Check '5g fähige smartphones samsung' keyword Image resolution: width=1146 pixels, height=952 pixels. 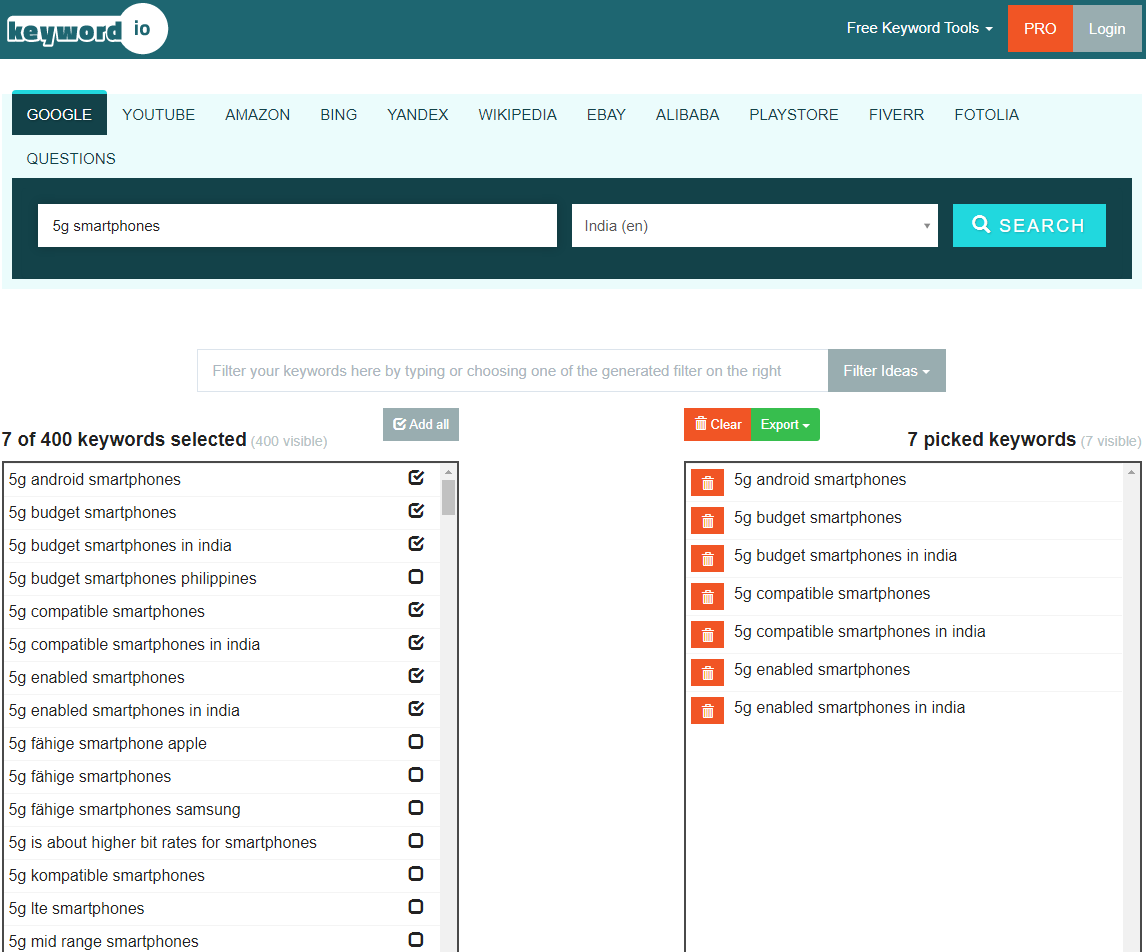(x=416, y=807)
